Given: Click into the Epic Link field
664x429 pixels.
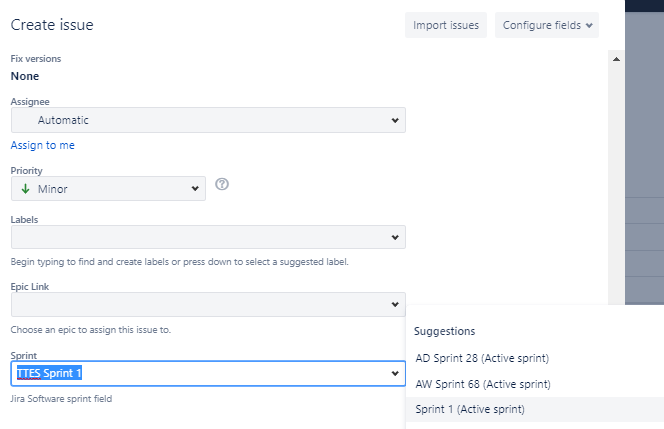Looking at the screenshot, I should pyautogui.click(x=200, y=304).
